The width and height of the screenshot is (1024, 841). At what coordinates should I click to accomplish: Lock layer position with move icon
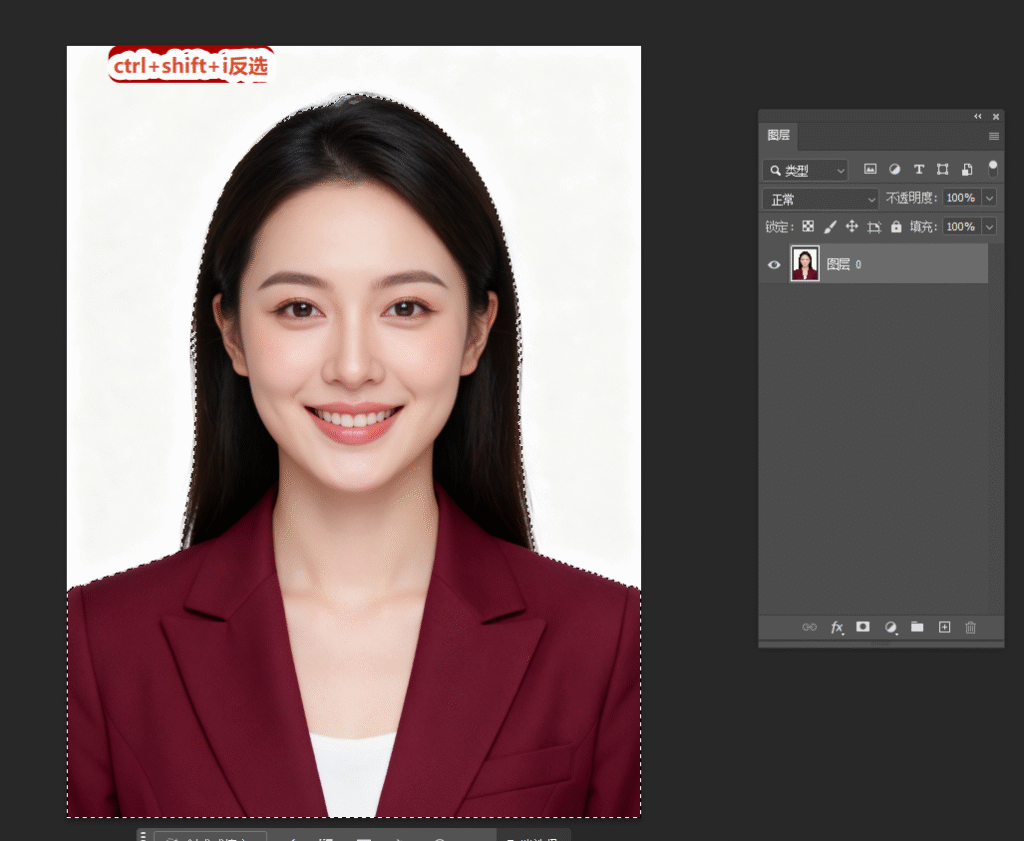[x=852, y=227]
